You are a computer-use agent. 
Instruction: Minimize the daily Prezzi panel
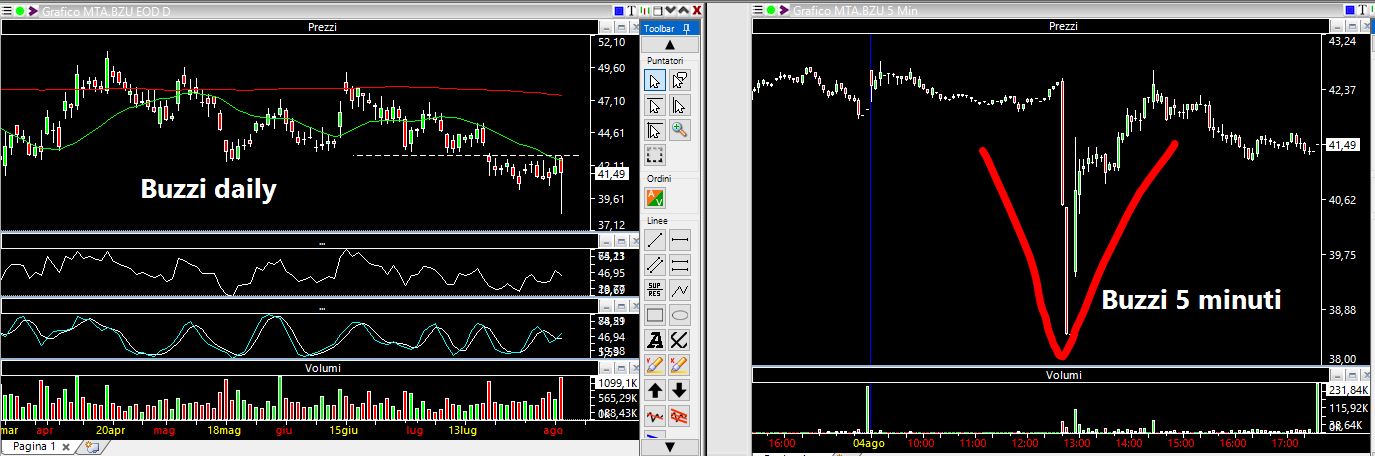pyautogui.click(x=607, y=27)
